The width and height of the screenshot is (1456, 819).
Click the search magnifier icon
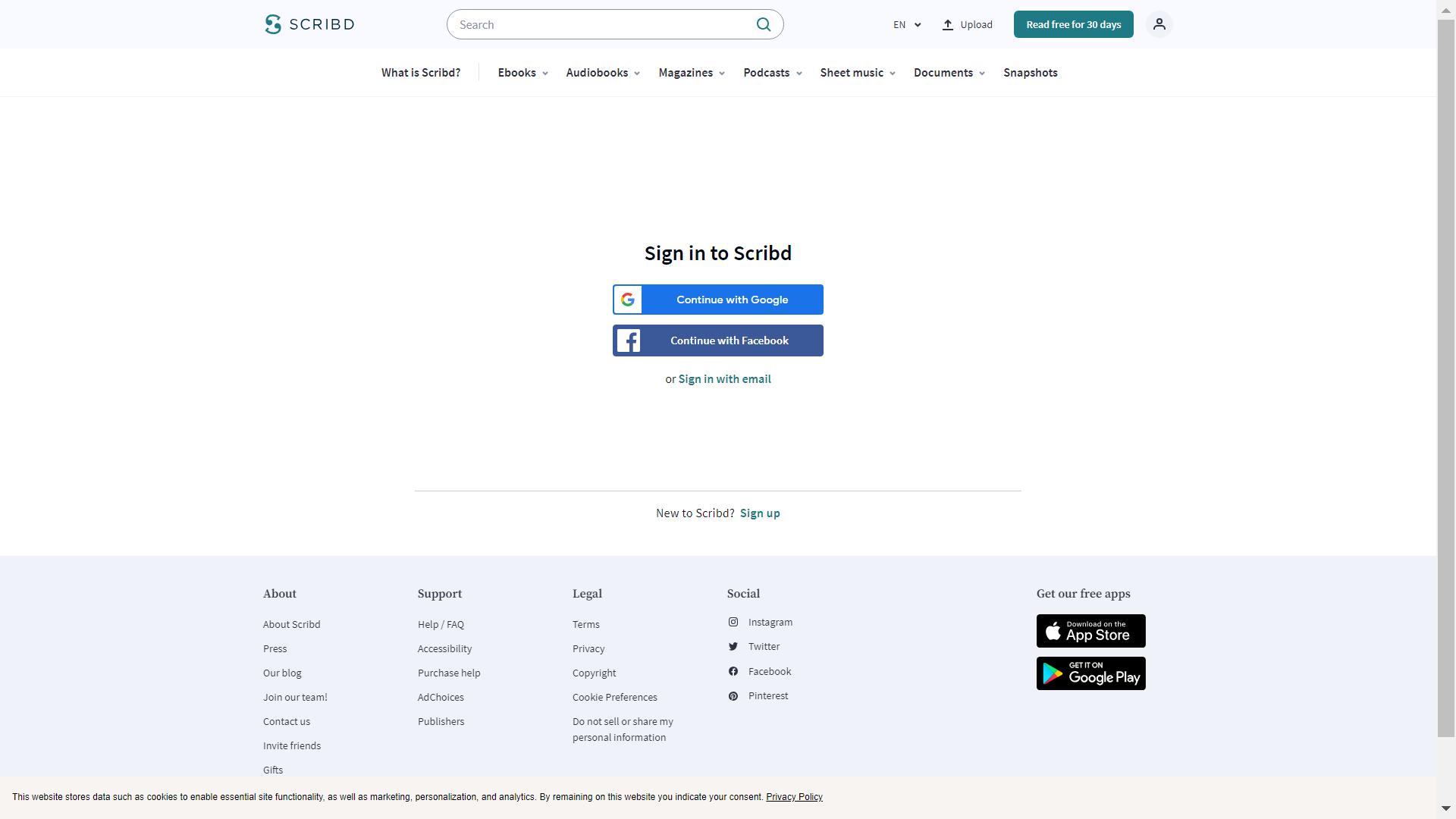click(x=764, y=24)
